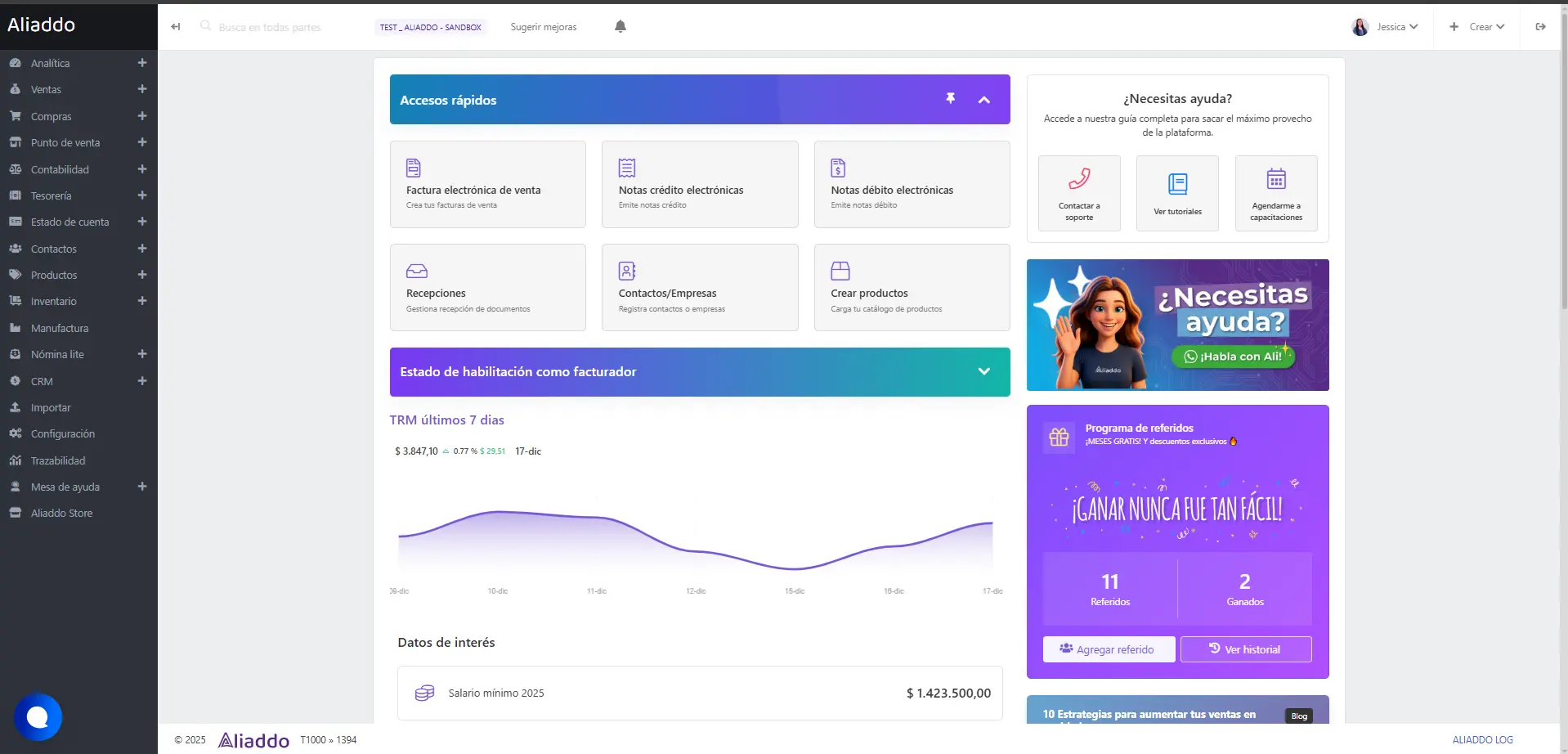Click Agendarme a capacitaciones calendar icon
The width and height of the screenshot is (1568, 754).
(x=1275, y=179)
